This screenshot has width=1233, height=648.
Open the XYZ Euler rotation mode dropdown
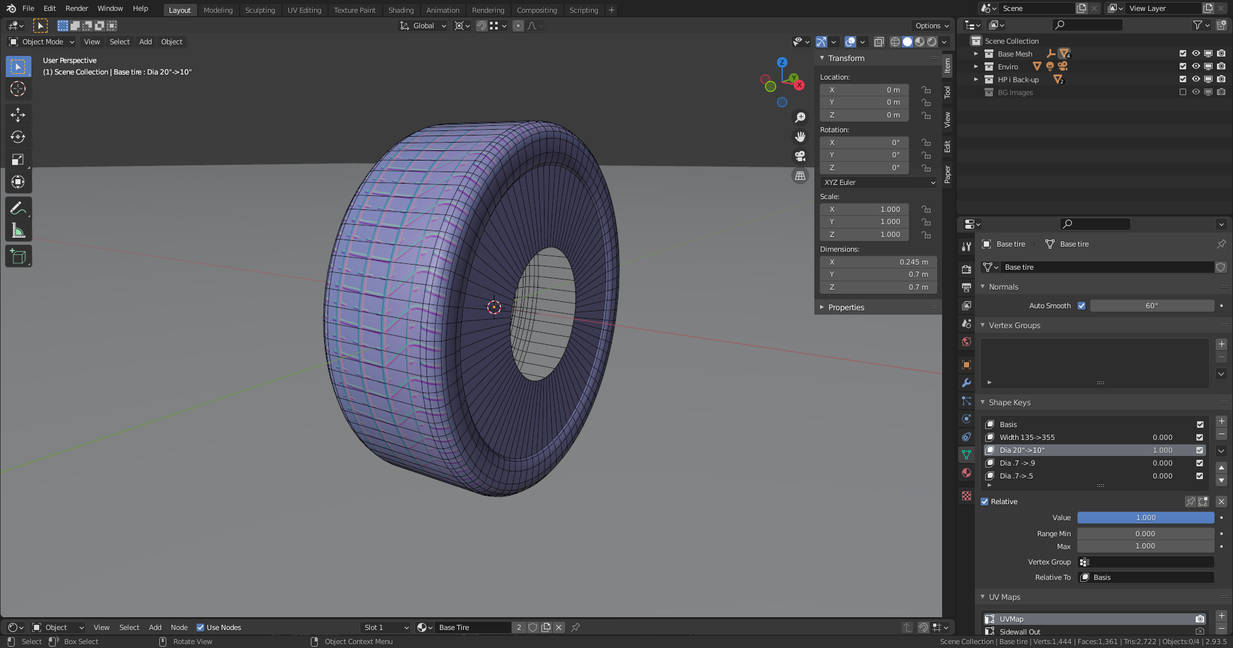[878, 182]
